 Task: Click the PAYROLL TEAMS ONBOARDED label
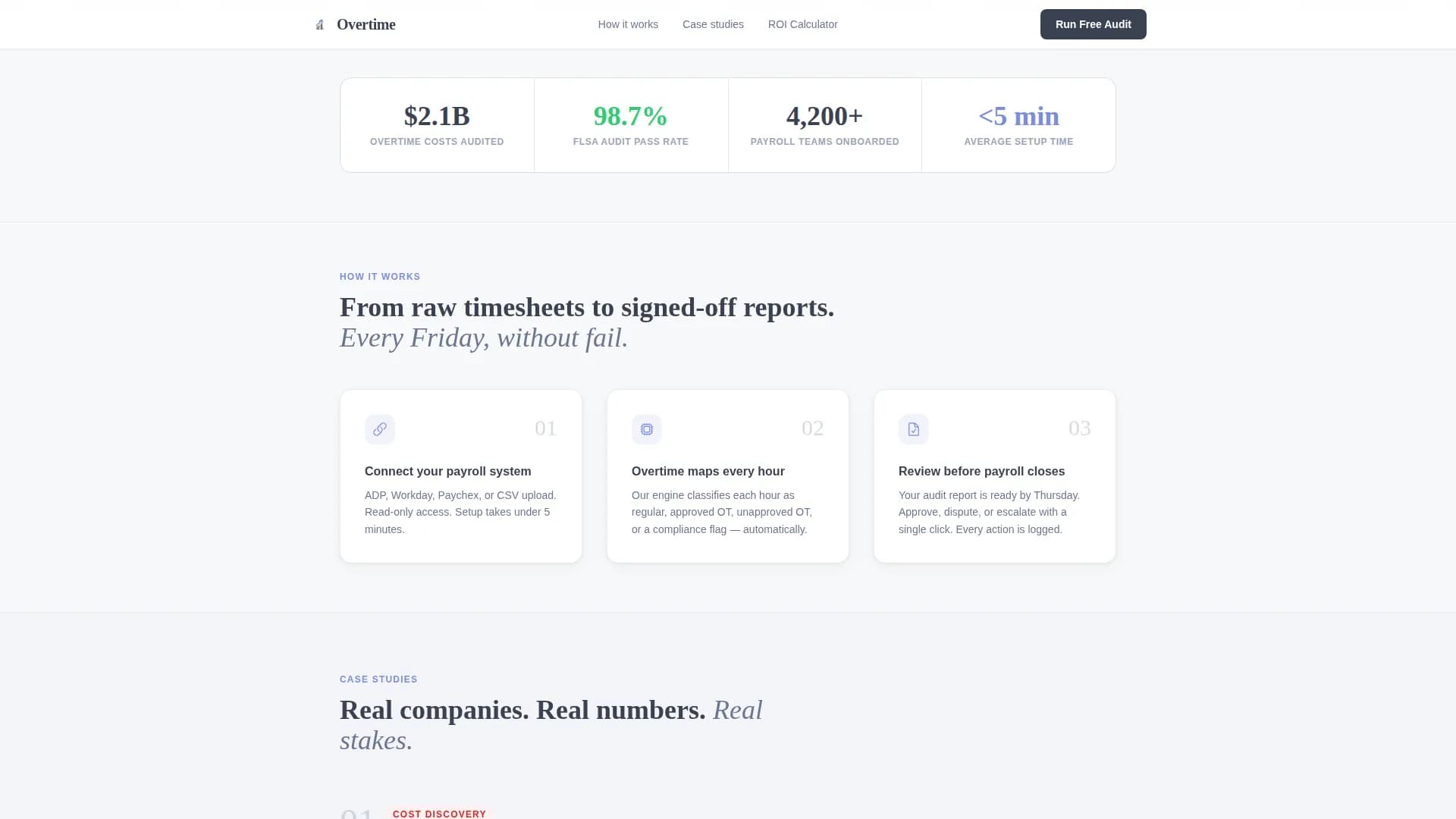[824, 142]
